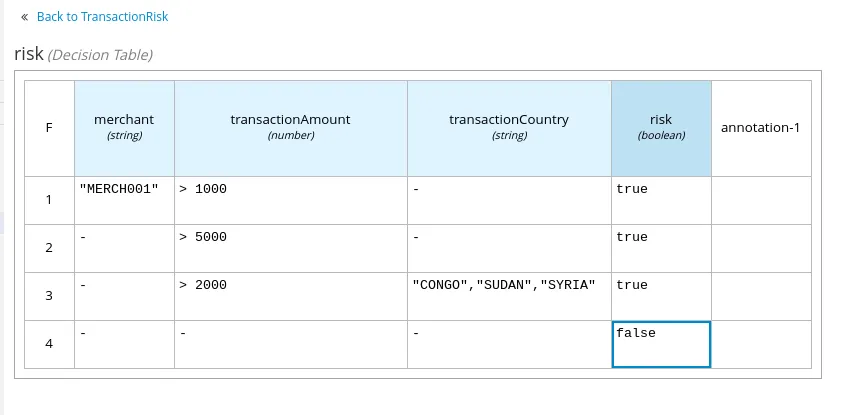This screenshot has width=856, height=415.
Task: Select the transactionCountry column header
Action: [509, 128]
